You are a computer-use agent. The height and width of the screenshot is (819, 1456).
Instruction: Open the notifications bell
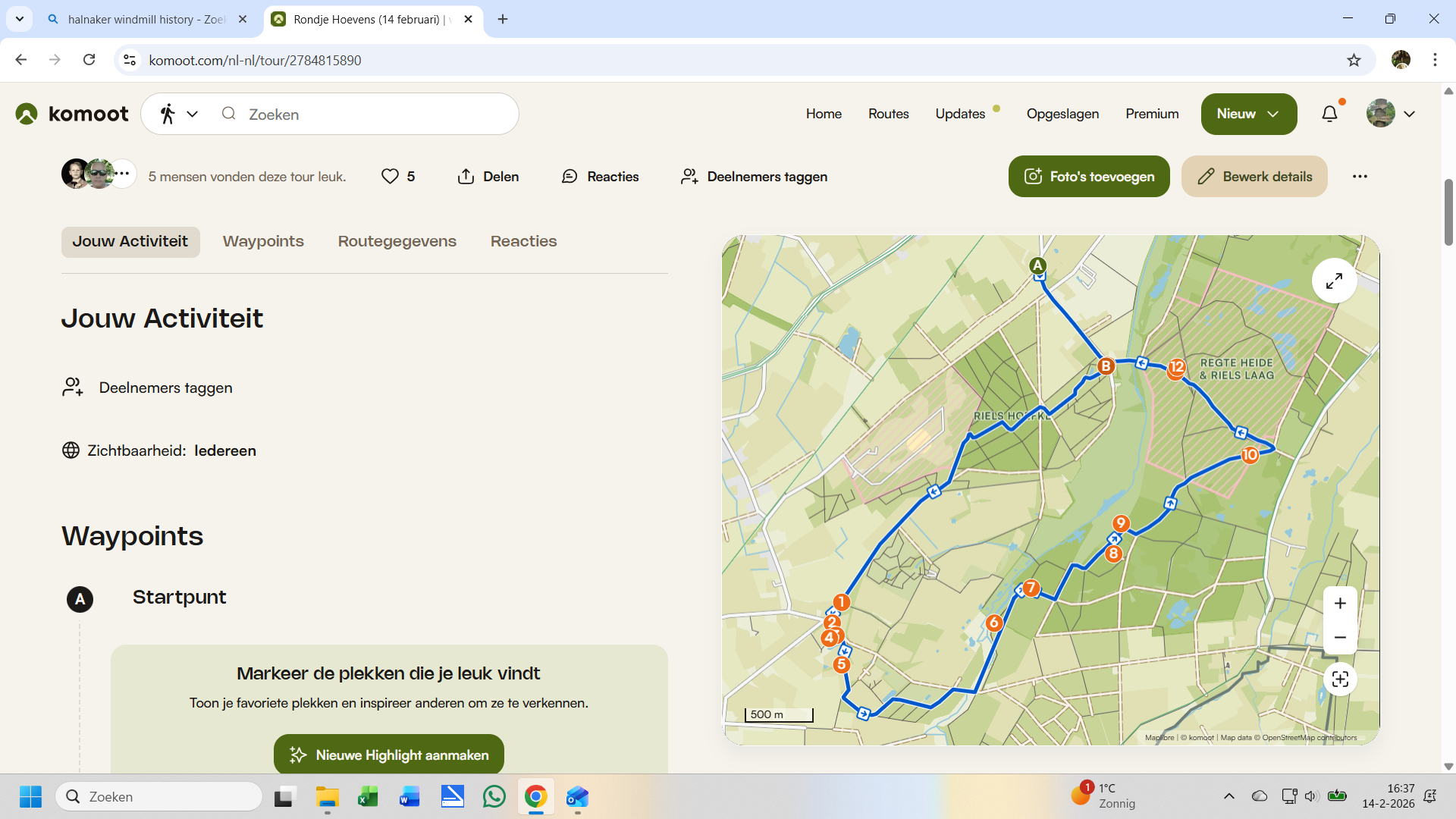(1329, 114)
